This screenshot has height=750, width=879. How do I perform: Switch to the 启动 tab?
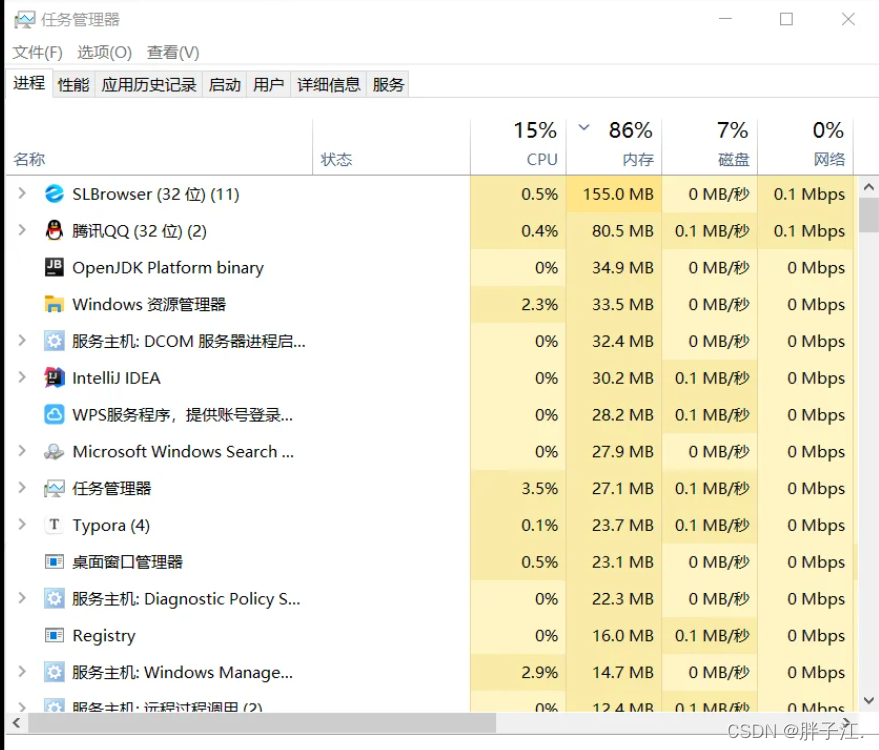[x=225, y=85]
